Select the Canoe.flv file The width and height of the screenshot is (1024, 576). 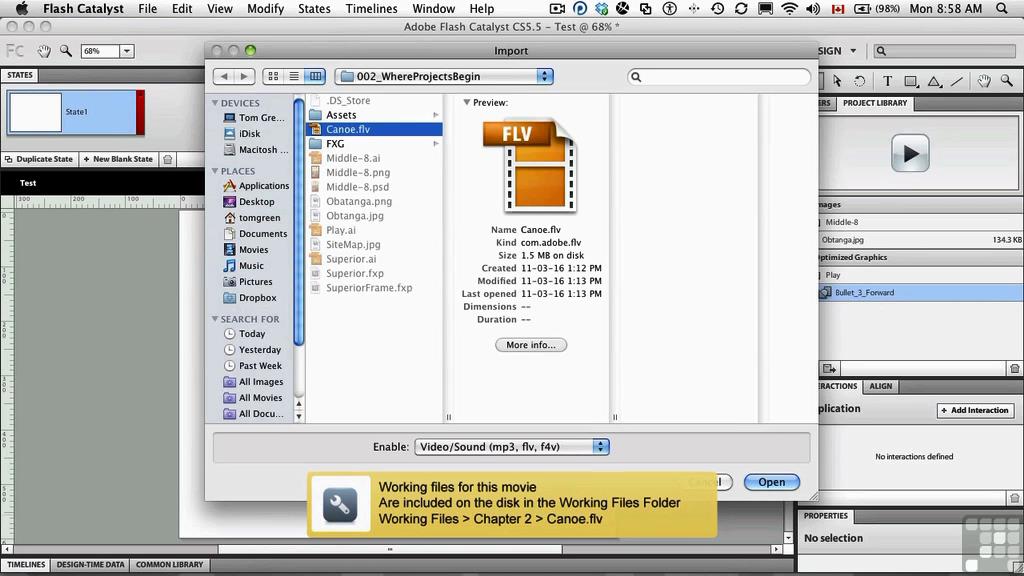pyautogui.click(x=374, y=129)
